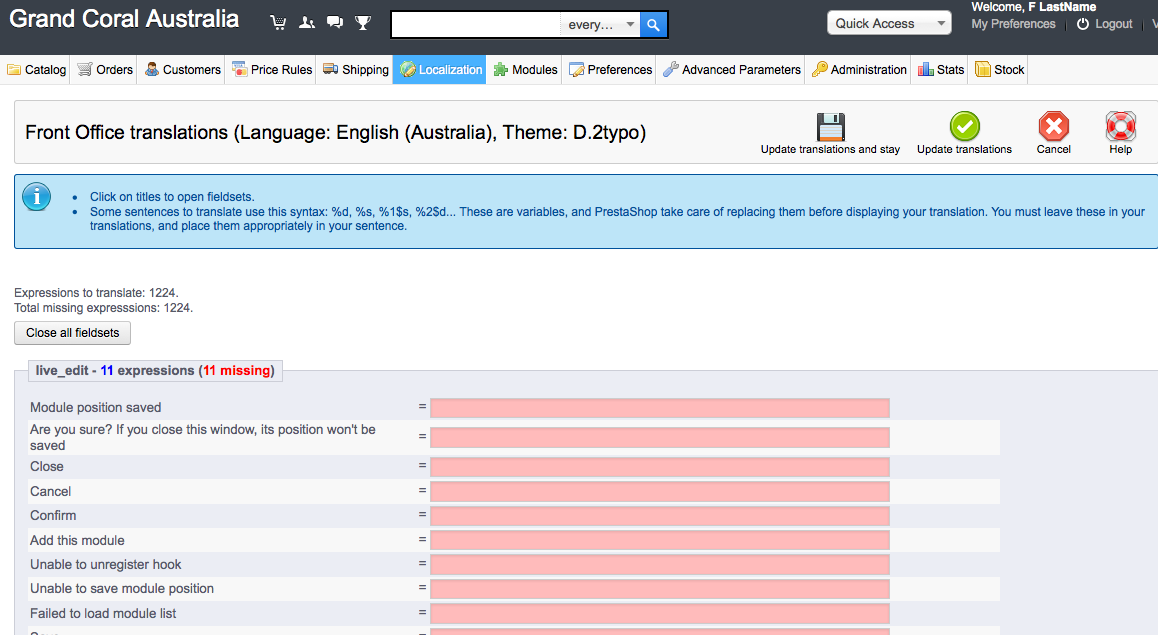Click the My Preferences link
This screenshot has width=1158, height=635.
[1013, 24]
